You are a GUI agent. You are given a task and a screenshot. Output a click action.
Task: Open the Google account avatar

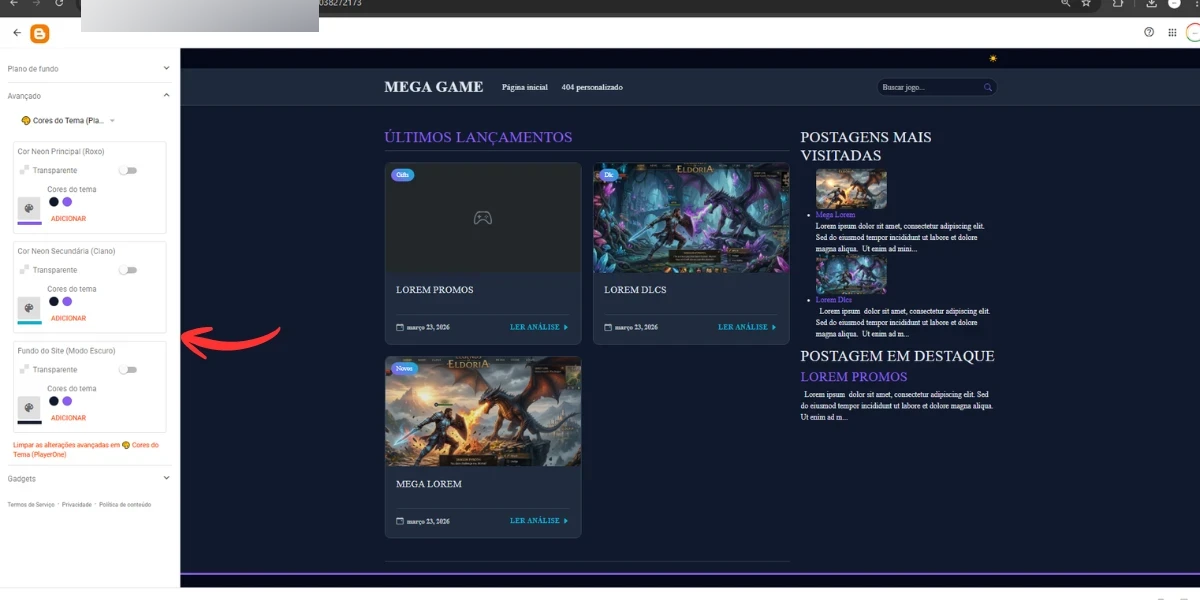click(1193, 32)
